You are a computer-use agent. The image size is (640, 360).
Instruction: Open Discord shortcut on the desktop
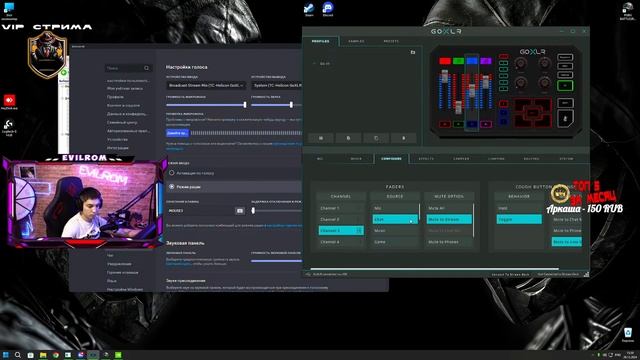[328, 9]
